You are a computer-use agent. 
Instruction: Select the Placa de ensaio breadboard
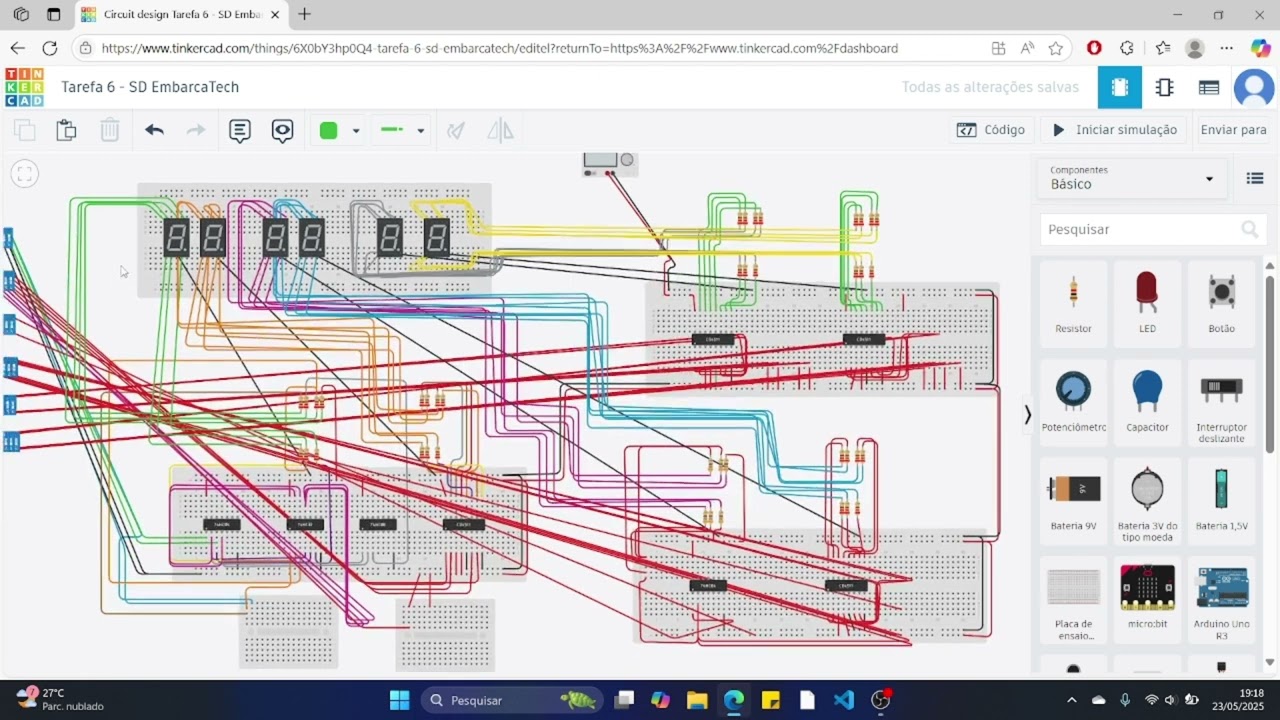tap(1073, 598)
